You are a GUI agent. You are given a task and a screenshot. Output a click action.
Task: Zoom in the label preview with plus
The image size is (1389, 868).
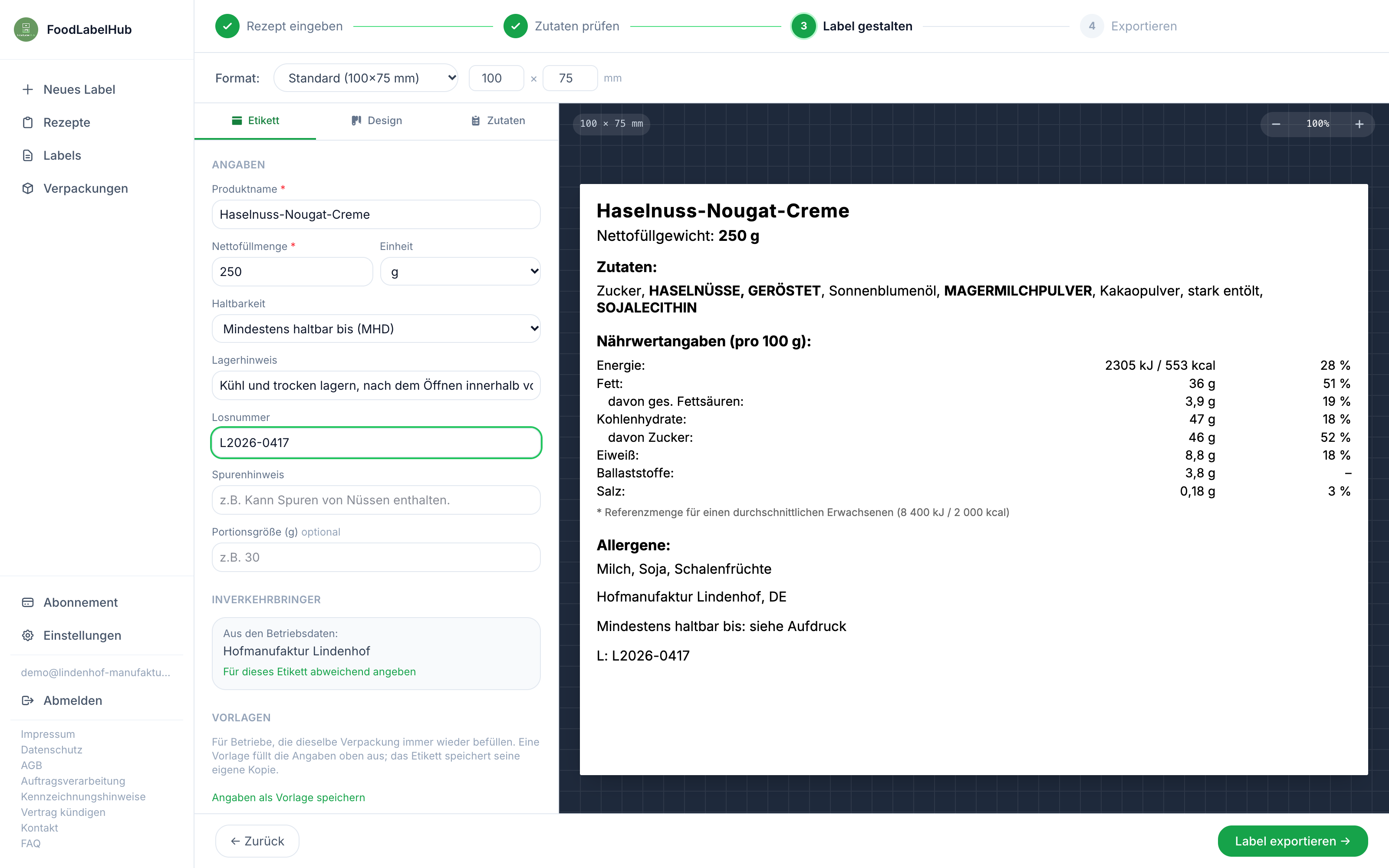click(x=1359, y=124)
